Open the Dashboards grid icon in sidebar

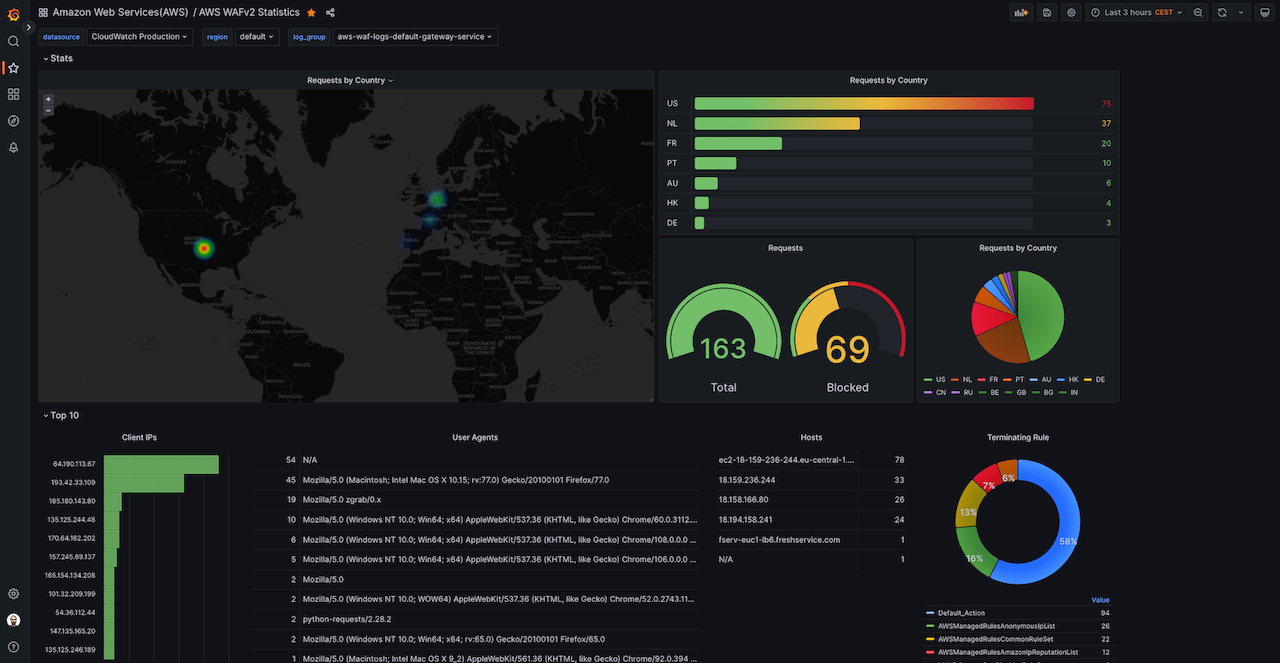click(x=13, y=94)
